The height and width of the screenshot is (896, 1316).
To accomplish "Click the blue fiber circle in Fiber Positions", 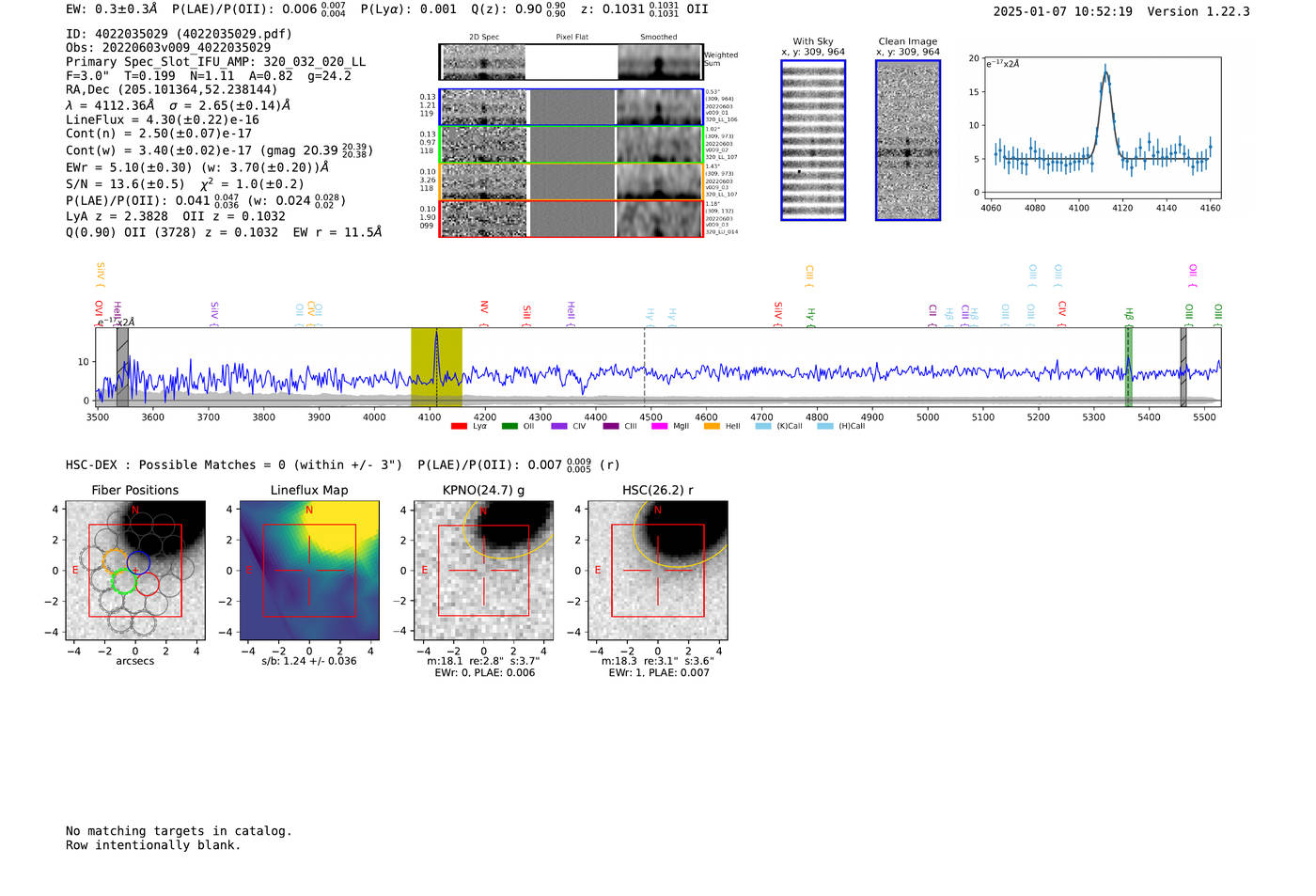I will coord(138,562).
